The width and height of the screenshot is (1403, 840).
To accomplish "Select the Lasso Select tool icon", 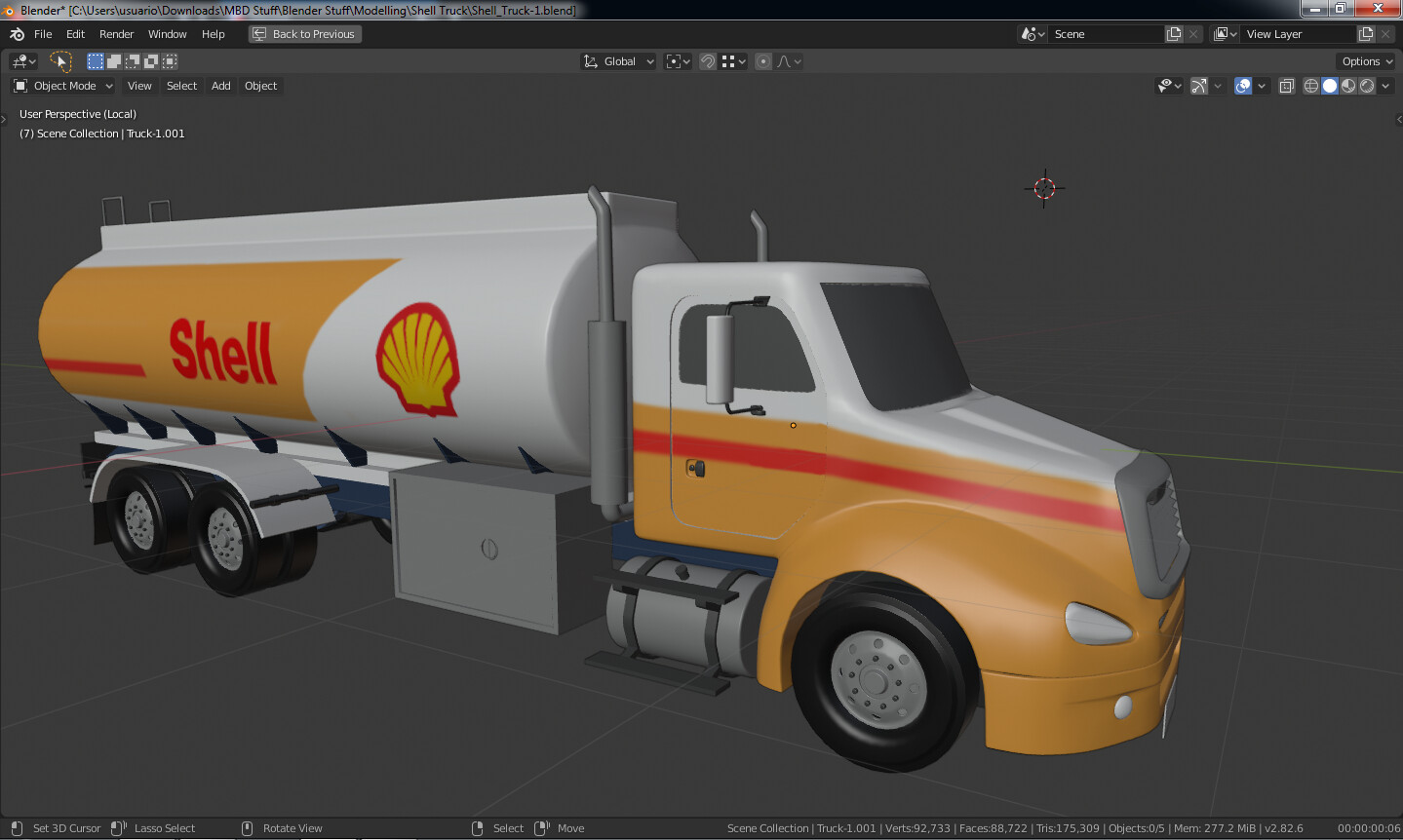I will coord(60,61).
